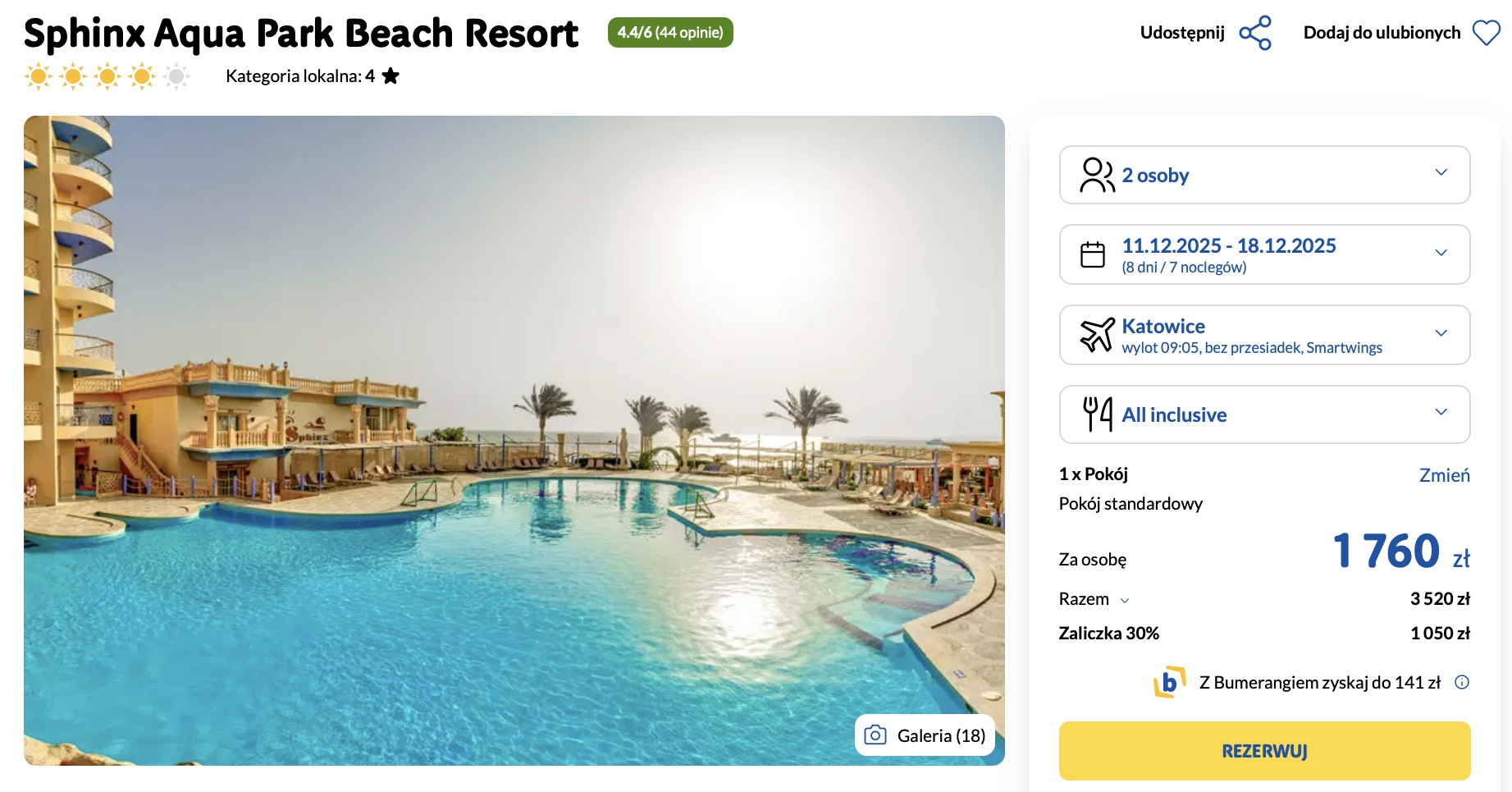Open Galeria (18) photo gallery

coord(925,735)
